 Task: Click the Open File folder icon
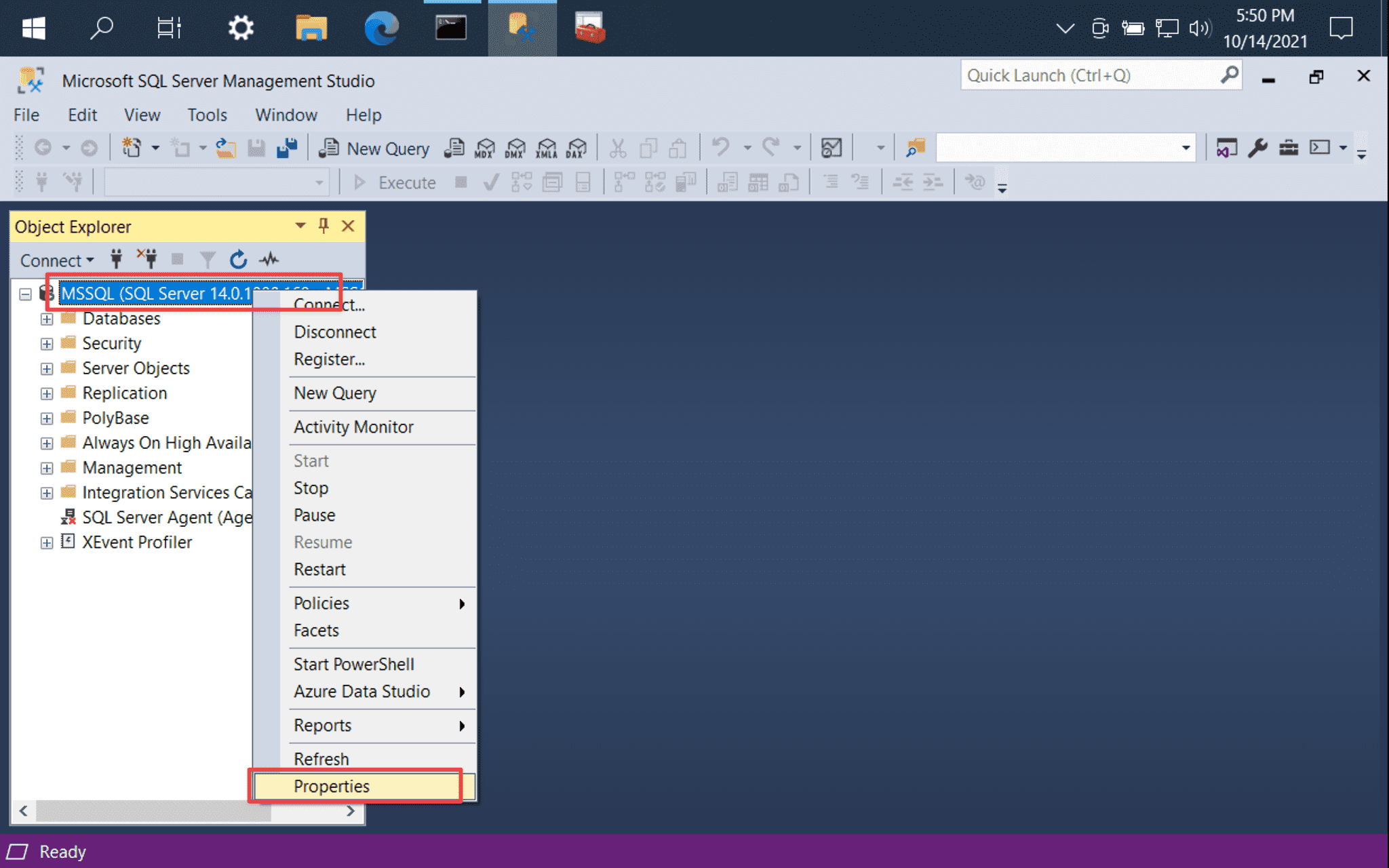(x=225, y=148)
